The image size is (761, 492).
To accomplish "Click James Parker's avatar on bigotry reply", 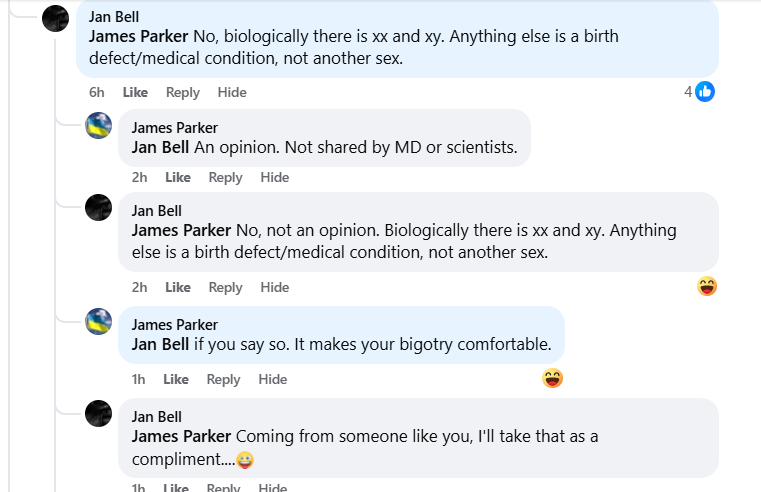I will (x=99, y=322).
